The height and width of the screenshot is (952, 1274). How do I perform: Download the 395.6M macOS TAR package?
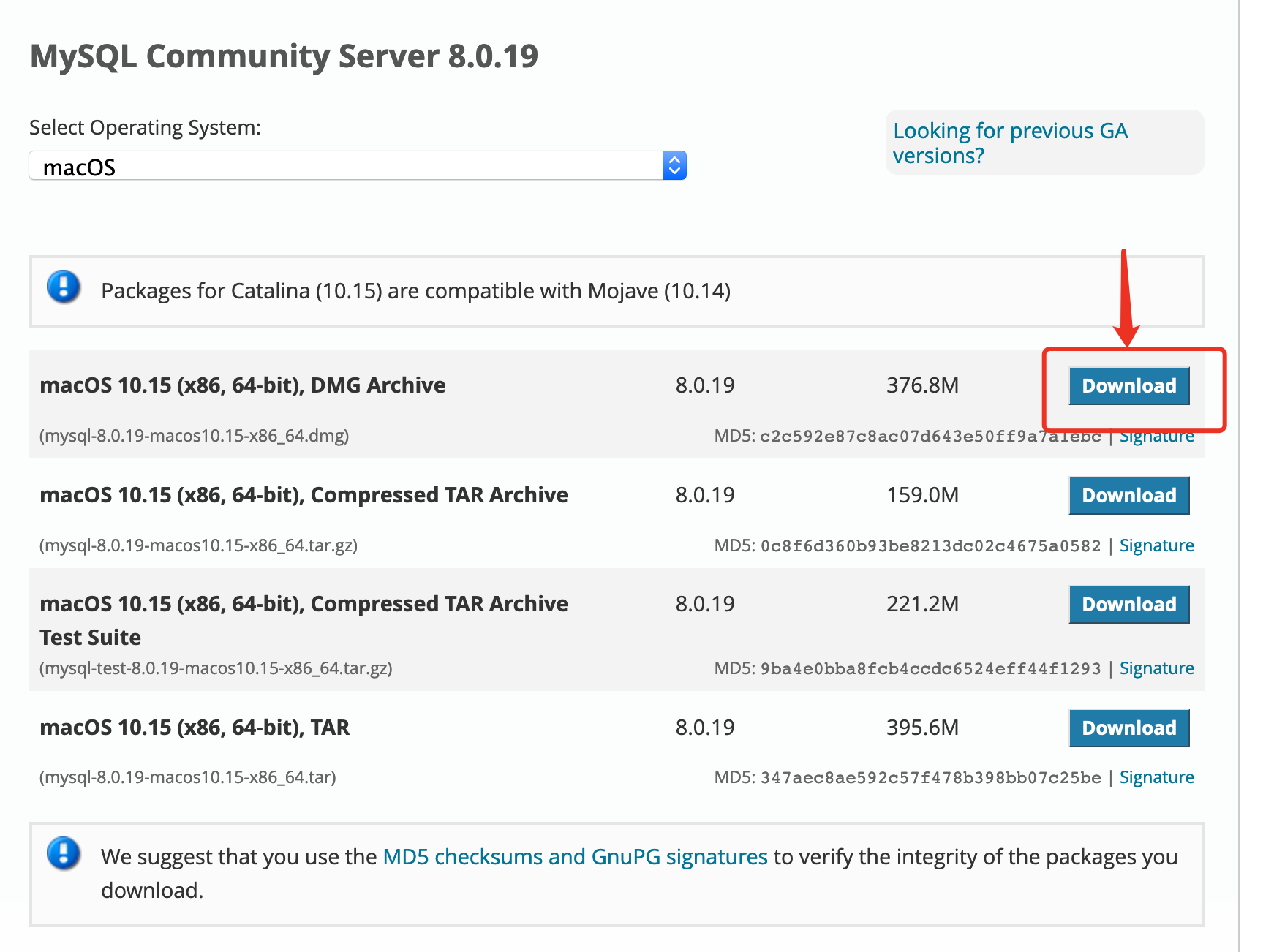pyautogui.click(x=1128, y=728)
